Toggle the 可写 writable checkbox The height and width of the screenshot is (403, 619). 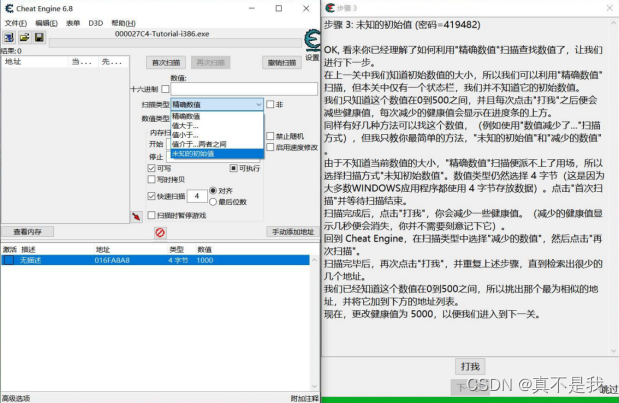pos(151,169)
